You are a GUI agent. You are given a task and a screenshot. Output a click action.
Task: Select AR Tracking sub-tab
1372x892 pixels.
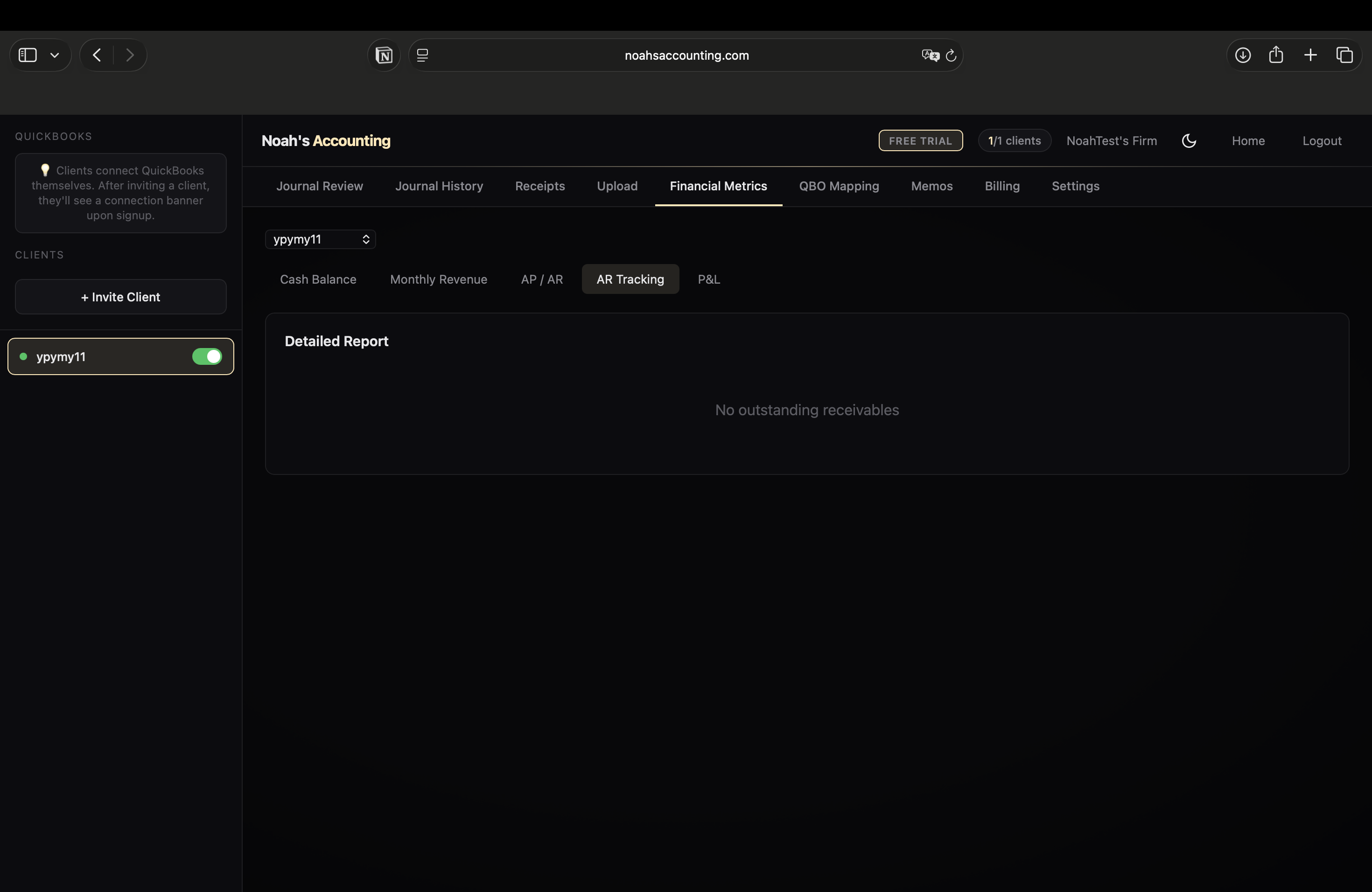[630, 279]
